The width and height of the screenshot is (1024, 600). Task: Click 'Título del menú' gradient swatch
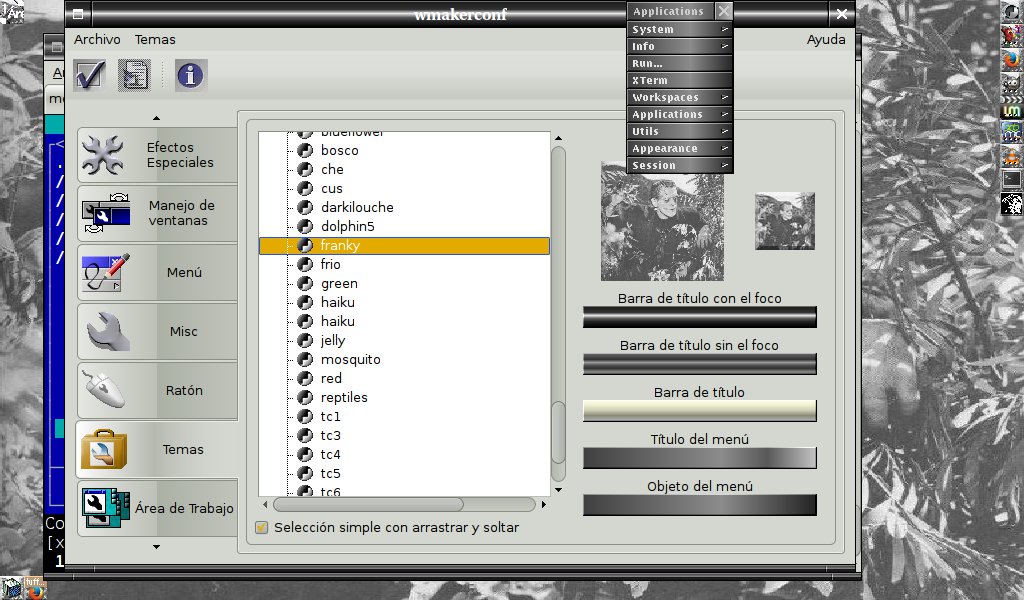pyautogui.click(x=699, y=458)
